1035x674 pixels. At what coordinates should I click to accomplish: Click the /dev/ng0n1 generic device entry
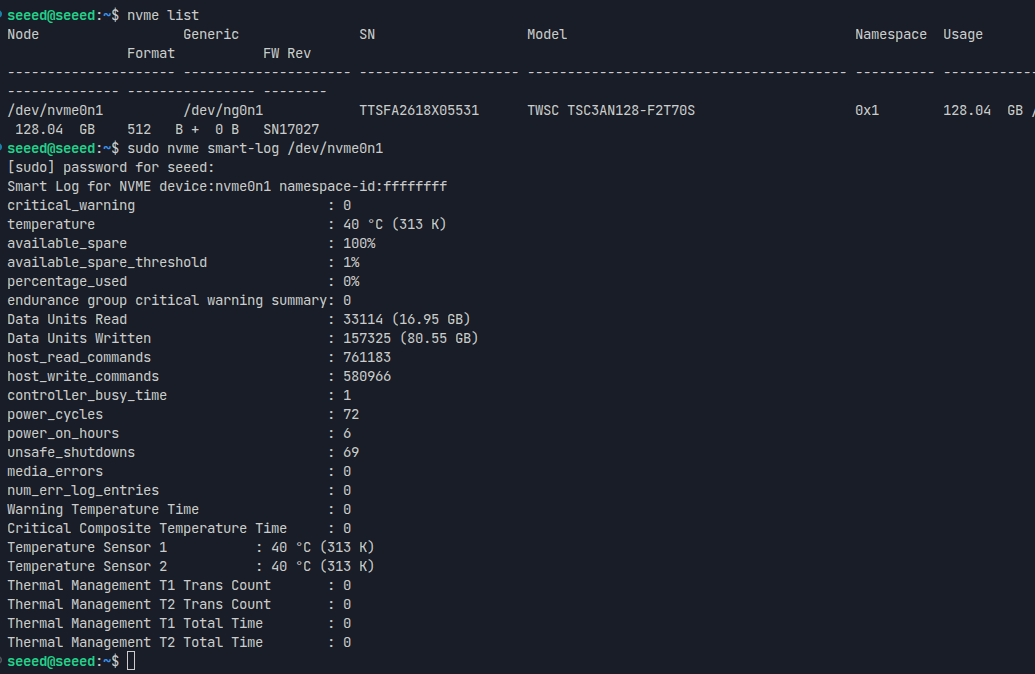pyautogui.click(x=223, y=110)
